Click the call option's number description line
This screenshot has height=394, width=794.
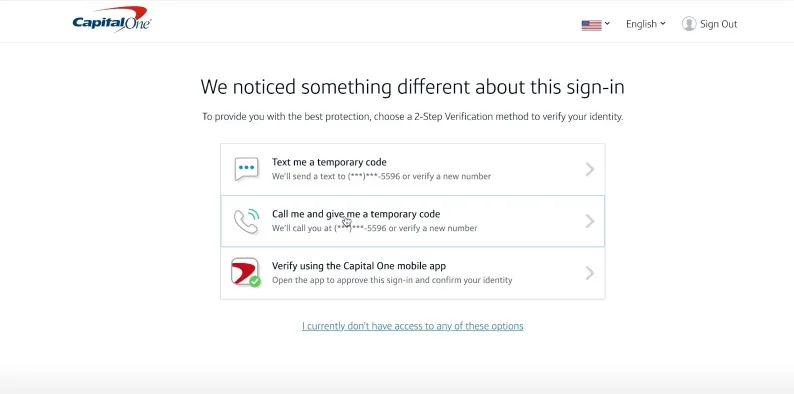375,228
